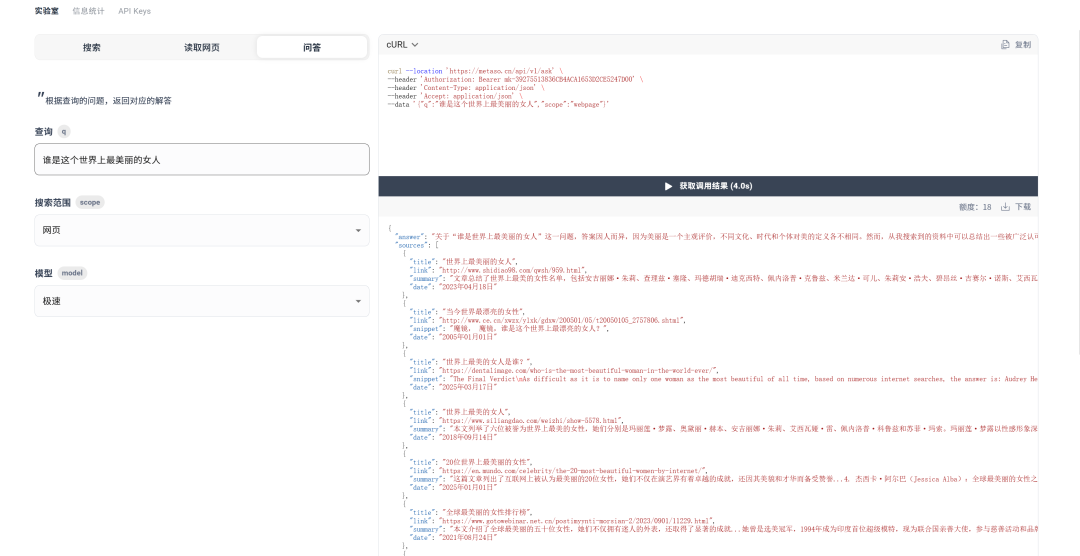Click the dentalimage.com link line
The image size is (1080, 556).
564,370
